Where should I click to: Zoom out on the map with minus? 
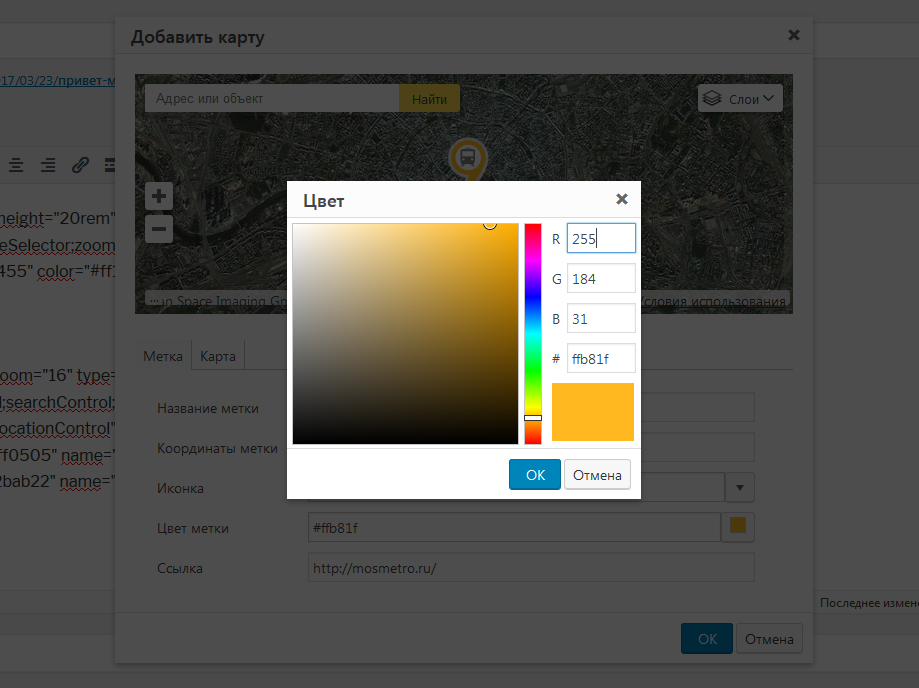[x=159, y=228]
